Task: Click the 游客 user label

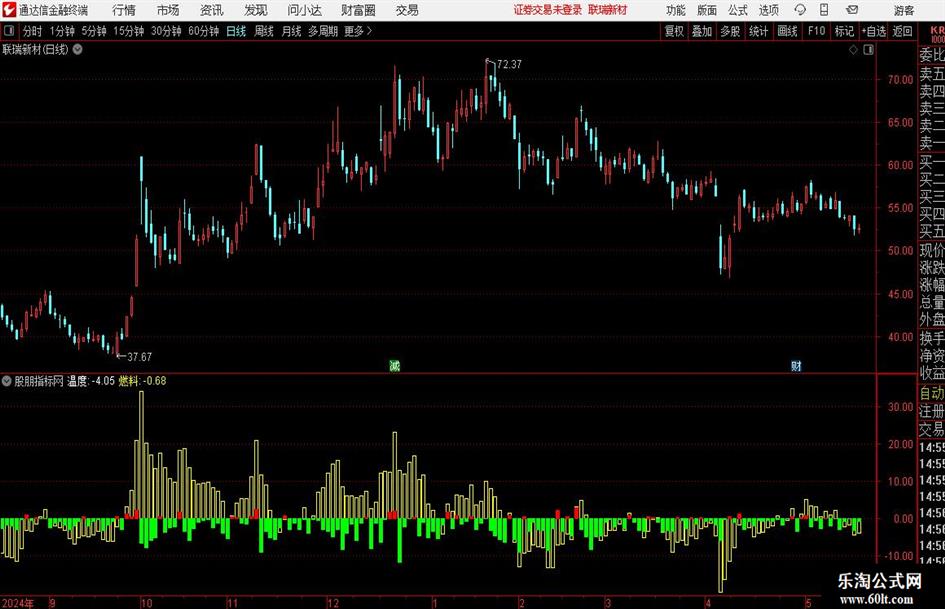Action: 904,10
